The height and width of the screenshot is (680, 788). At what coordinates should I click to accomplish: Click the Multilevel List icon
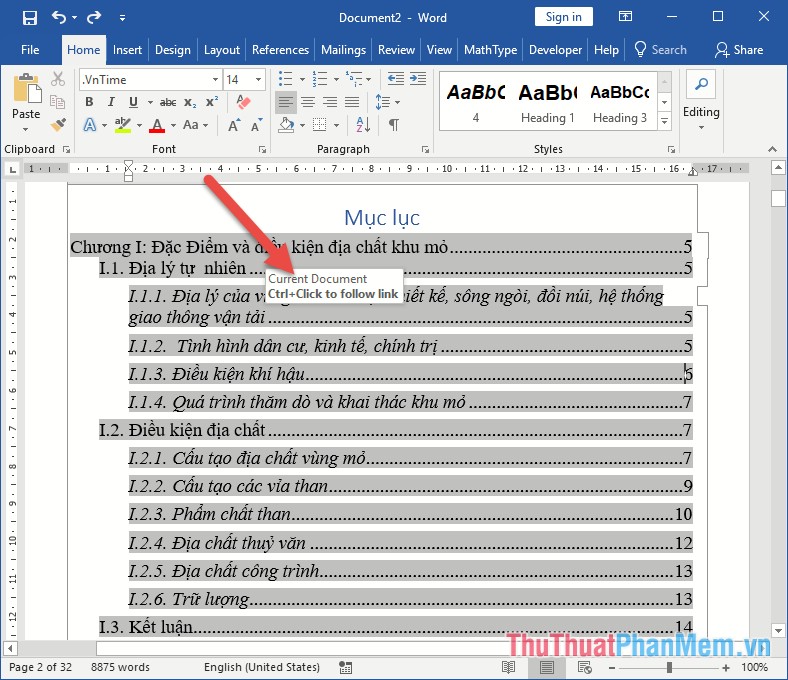354,79
